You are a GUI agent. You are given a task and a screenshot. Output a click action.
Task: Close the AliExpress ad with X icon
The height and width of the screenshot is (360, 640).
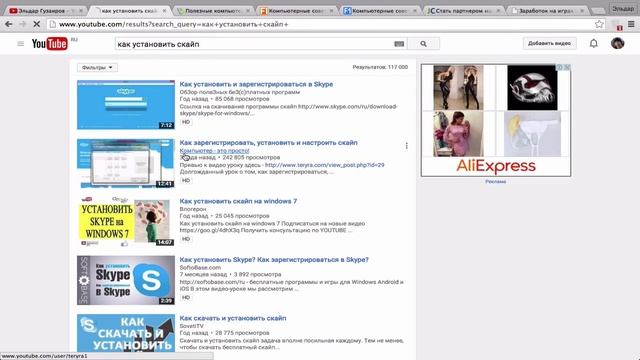coord(567,67)
